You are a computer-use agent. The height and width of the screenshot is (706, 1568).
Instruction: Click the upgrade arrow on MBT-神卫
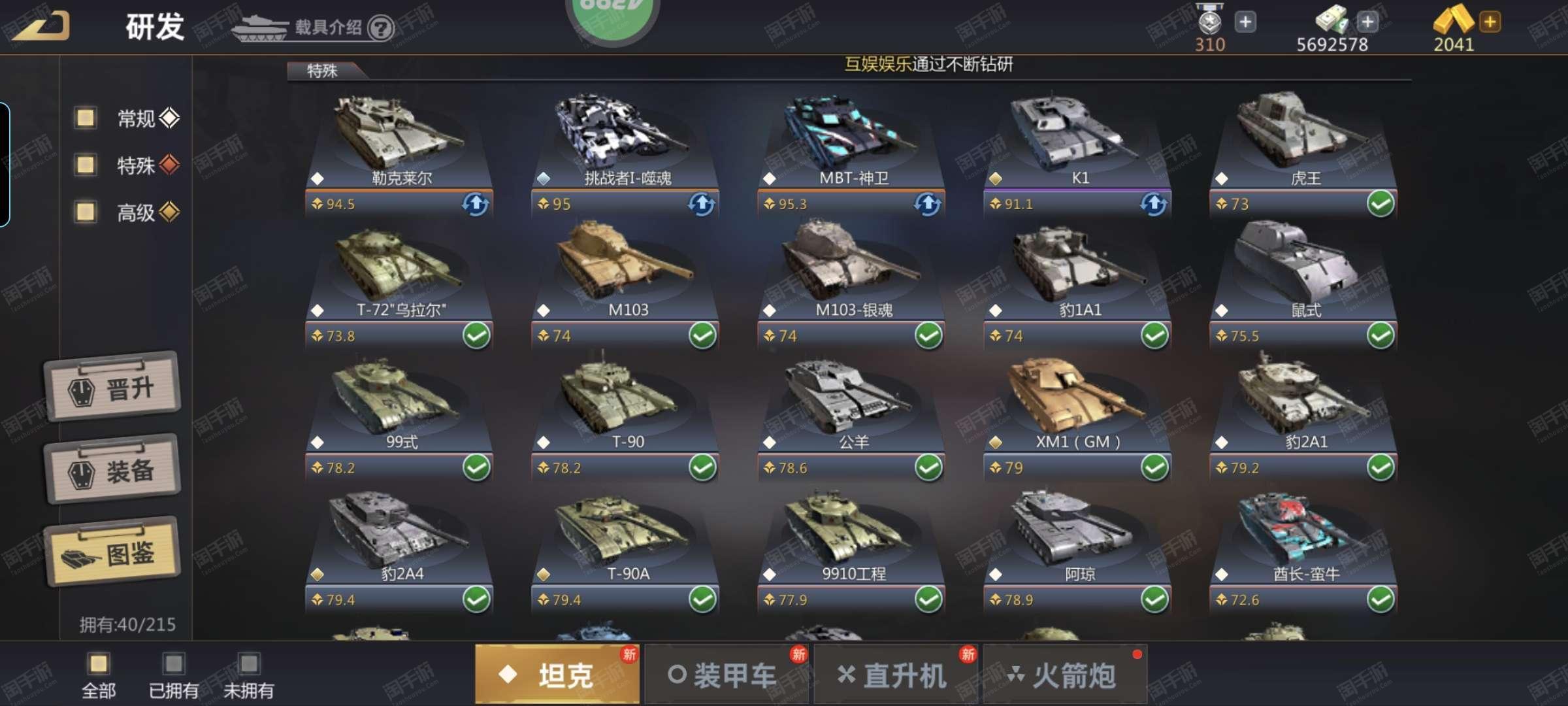(928, 204)
